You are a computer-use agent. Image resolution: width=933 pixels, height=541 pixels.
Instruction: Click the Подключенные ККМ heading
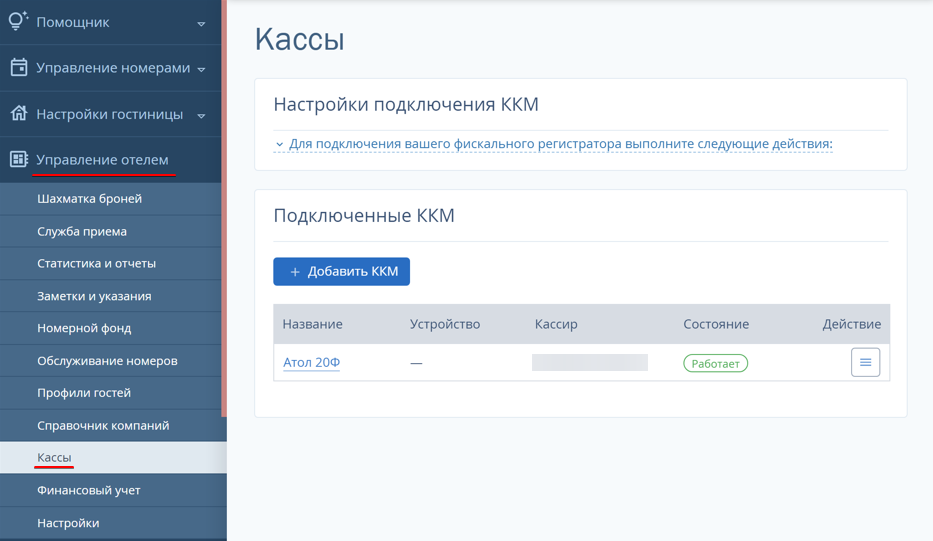(364, 215)
